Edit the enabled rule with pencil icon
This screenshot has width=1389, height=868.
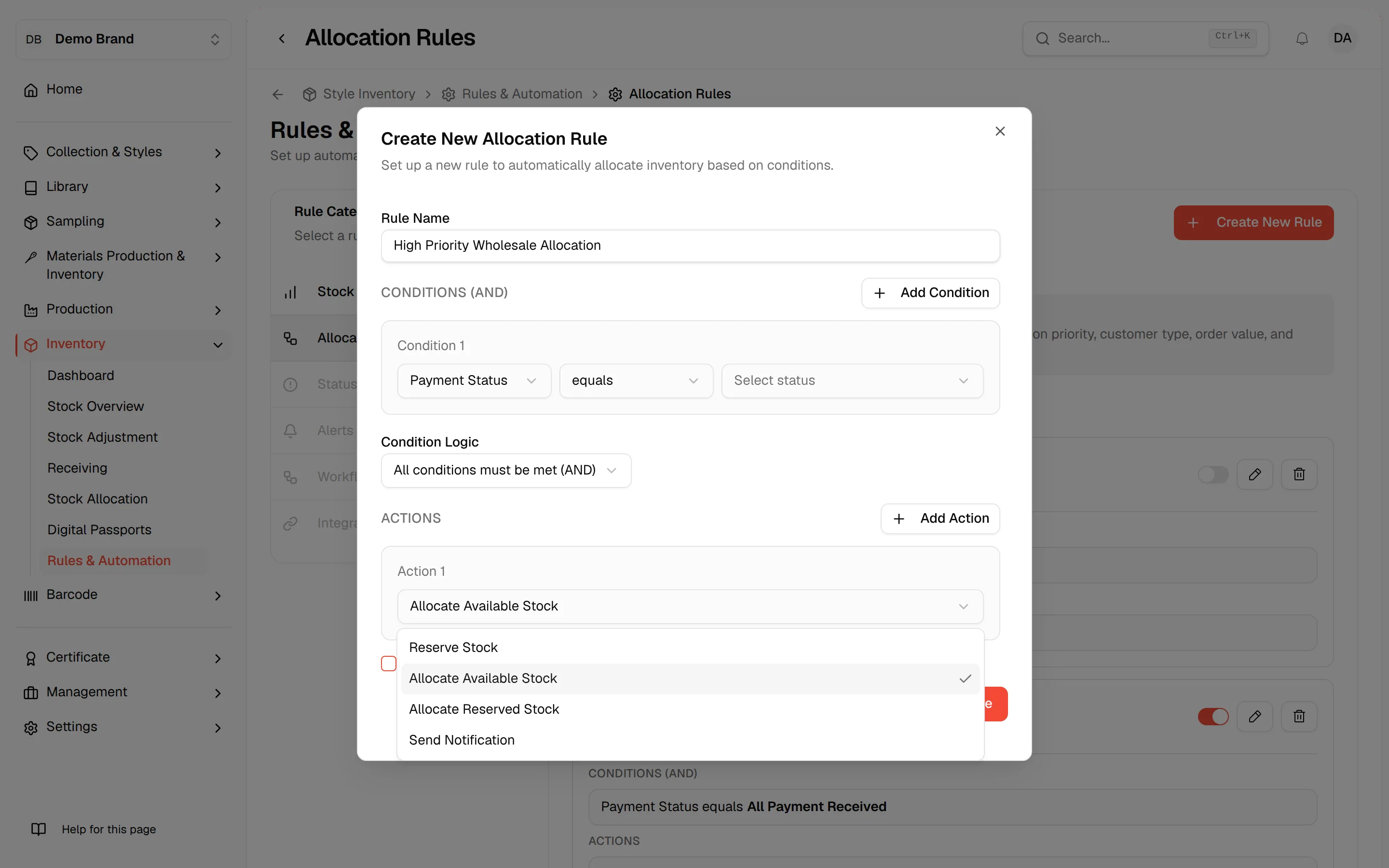(x=1255, y=716)
